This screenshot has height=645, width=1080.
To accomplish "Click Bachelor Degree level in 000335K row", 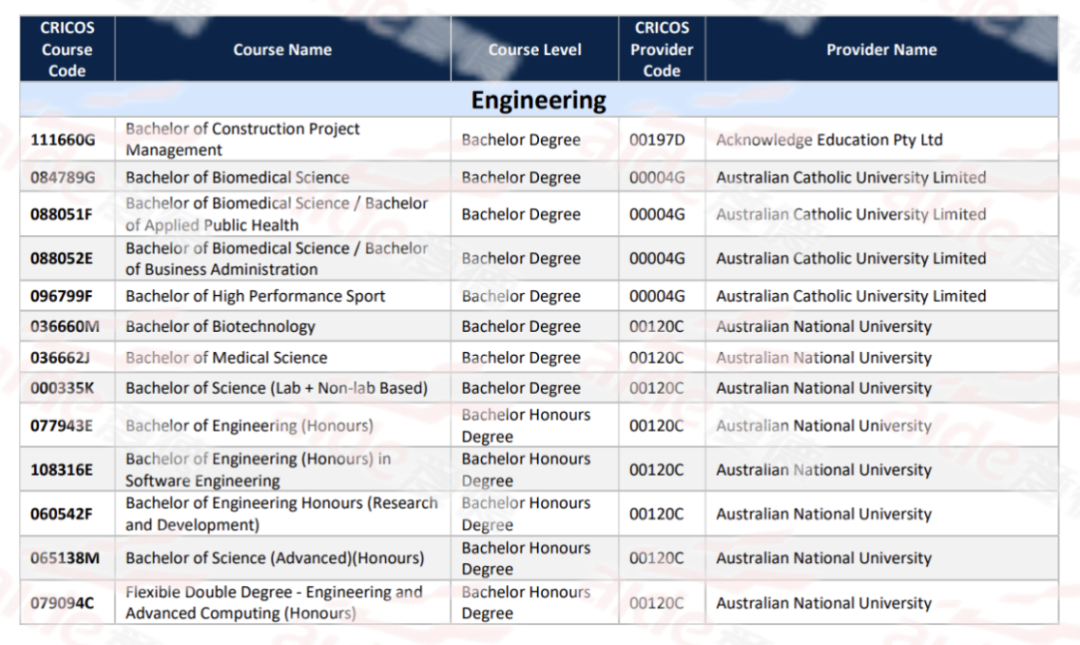I will [x=521, y=388].
